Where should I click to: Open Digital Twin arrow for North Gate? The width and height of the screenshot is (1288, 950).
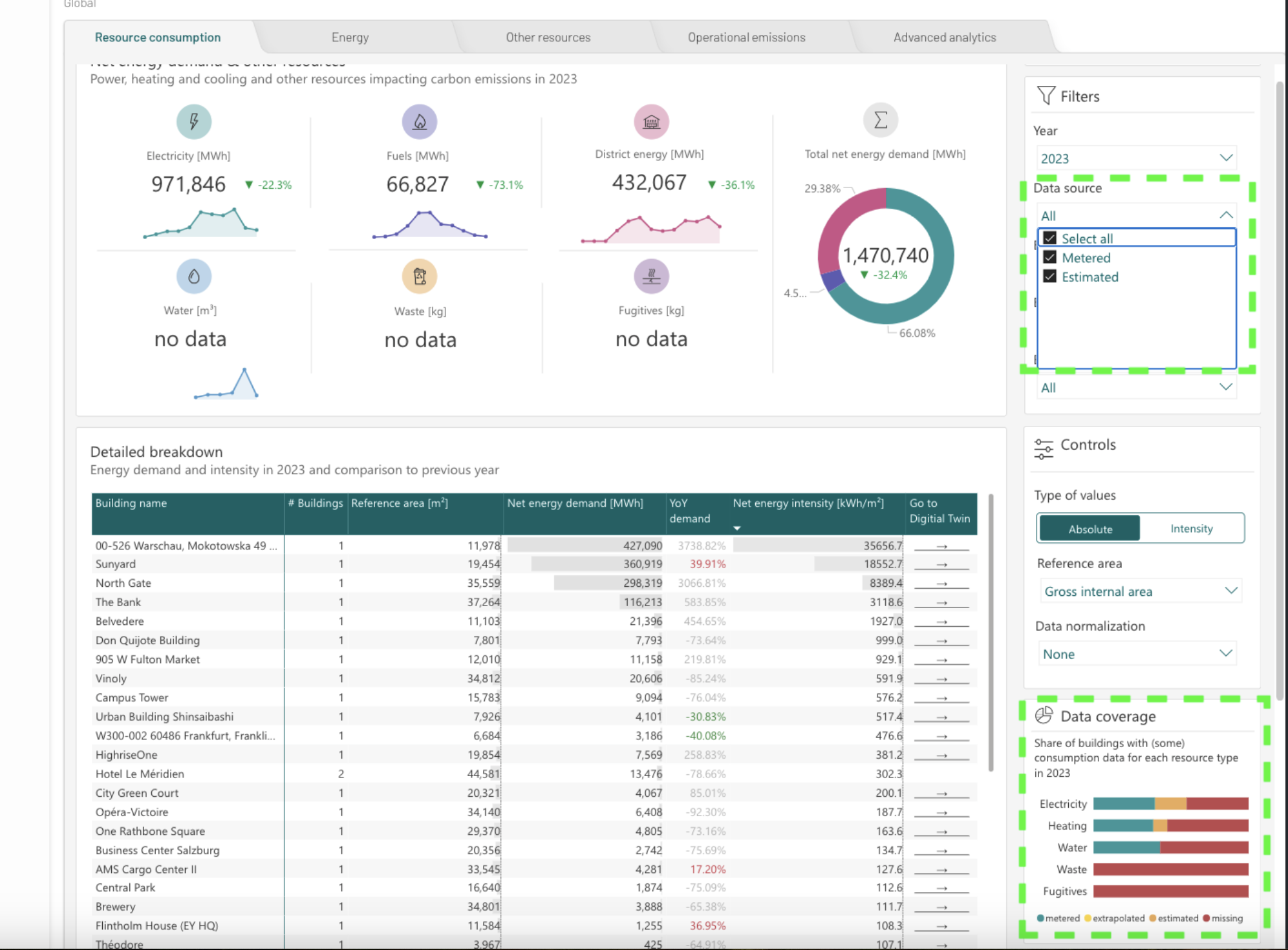pos(941,584)
